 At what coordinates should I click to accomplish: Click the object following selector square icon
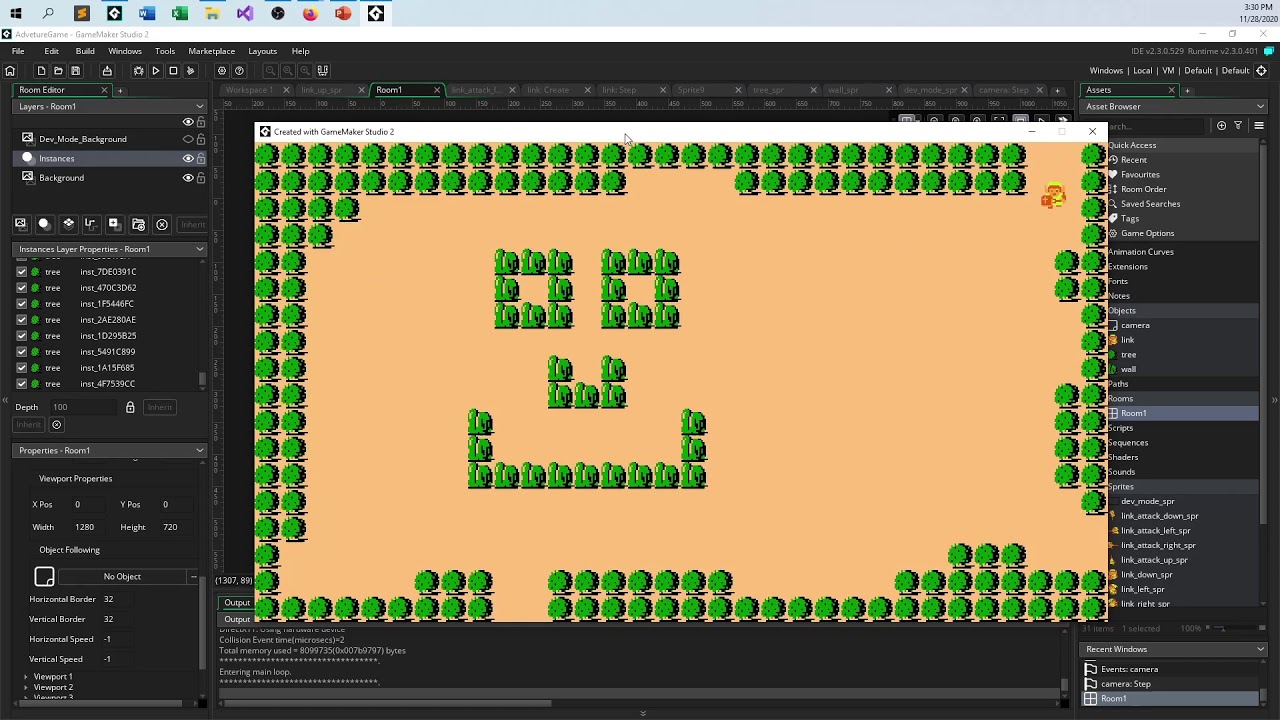click(44, 576)
